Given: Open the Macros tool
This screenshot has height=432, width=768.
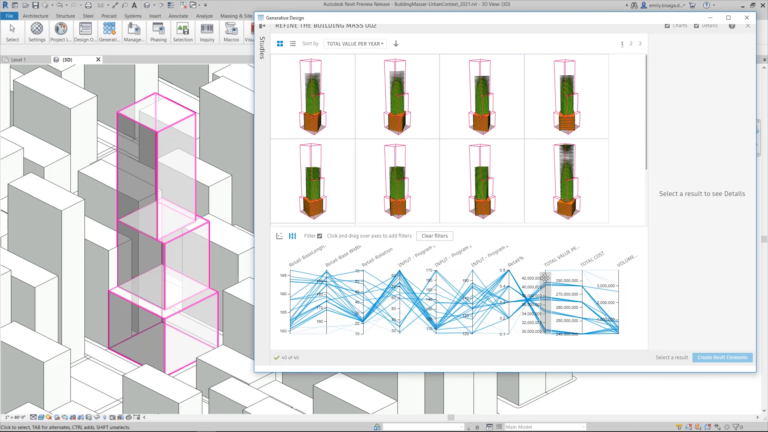Looking at the screenshot, I should [x=231, y=32].
